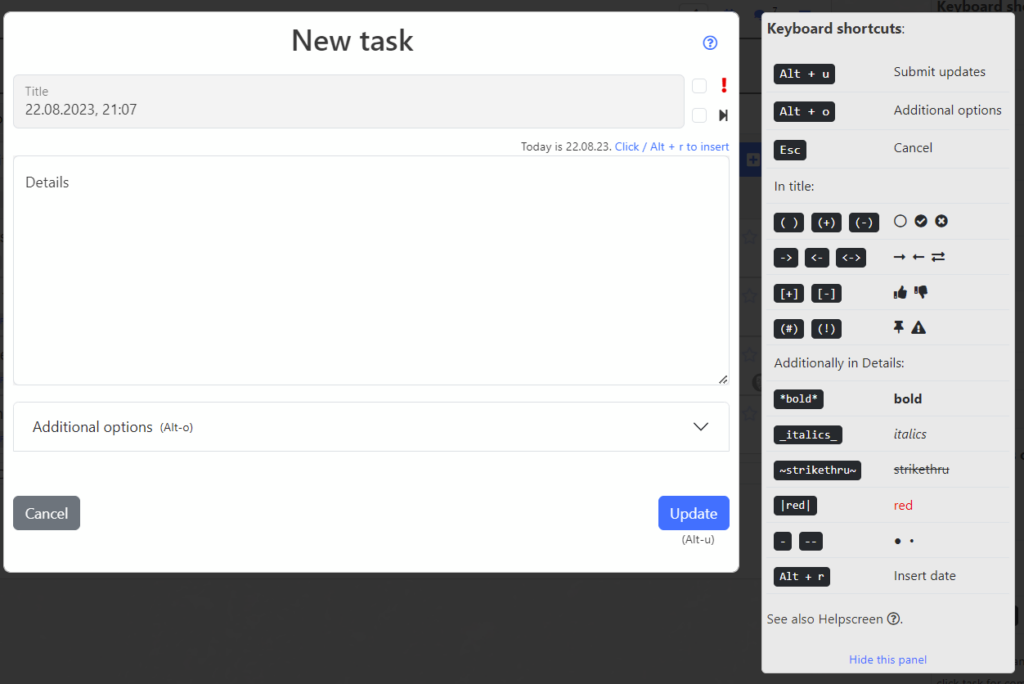Screen dimensions: 1024x684
Task: Click the Additional options chevron arrow
Action: tap(701, 427)
